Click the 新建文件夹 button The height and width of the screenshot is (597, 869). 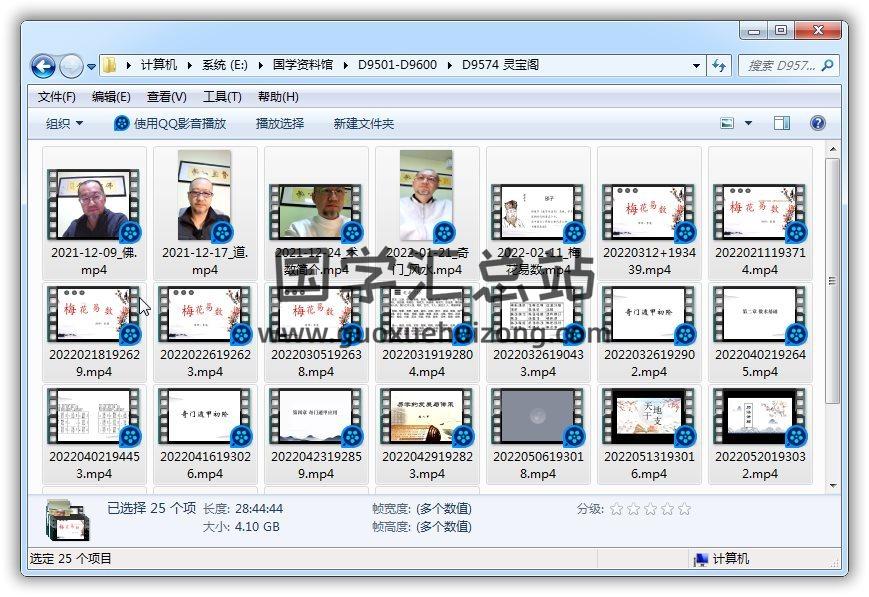[x=364, y=123]
